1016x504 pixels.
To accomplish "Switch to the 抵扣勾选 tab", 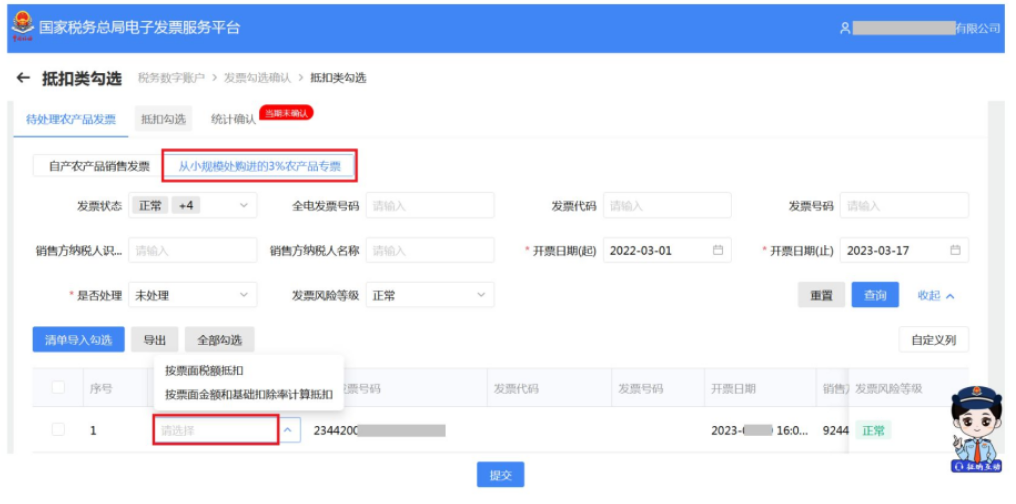I will click(x=163, y=119).
